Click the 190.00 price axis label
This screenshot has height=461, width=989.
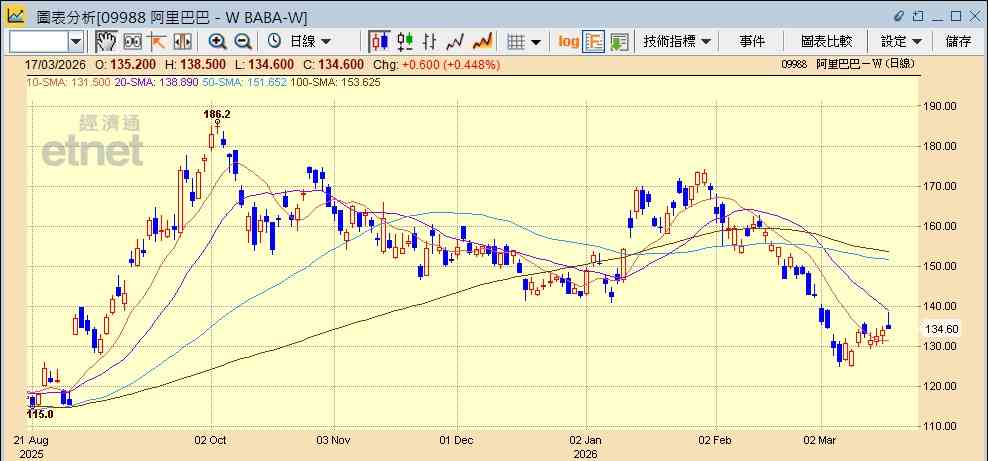coord(941,106)
